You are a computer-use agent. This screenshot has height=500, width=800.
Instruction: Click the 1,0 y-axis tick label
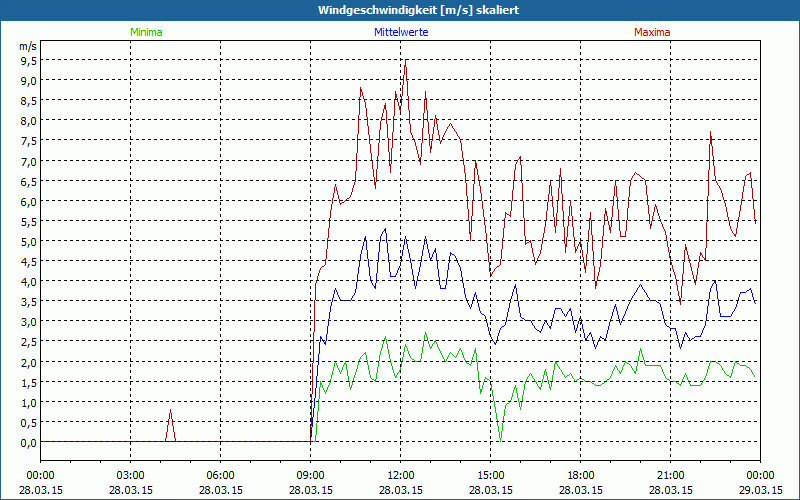29,402
